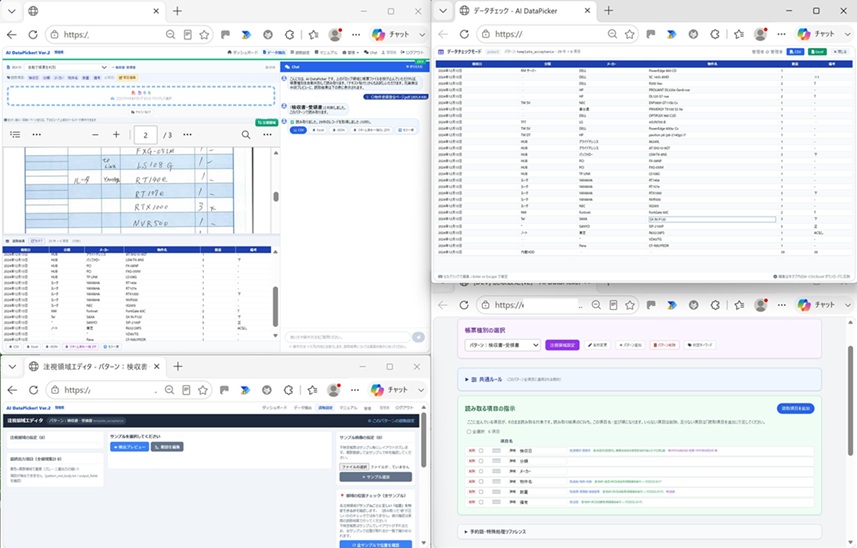This screenshot has height=548, width=857.
Task: Tick checkbox on the 物件名 item row
Action: coord(481,481)
